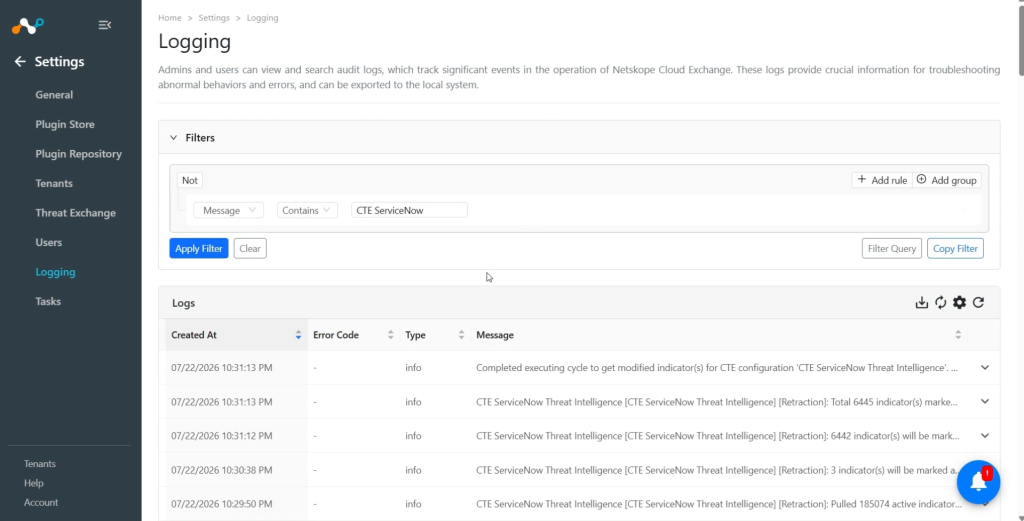
Task: Open Plugin Store page
Action: tap(65, 124)
